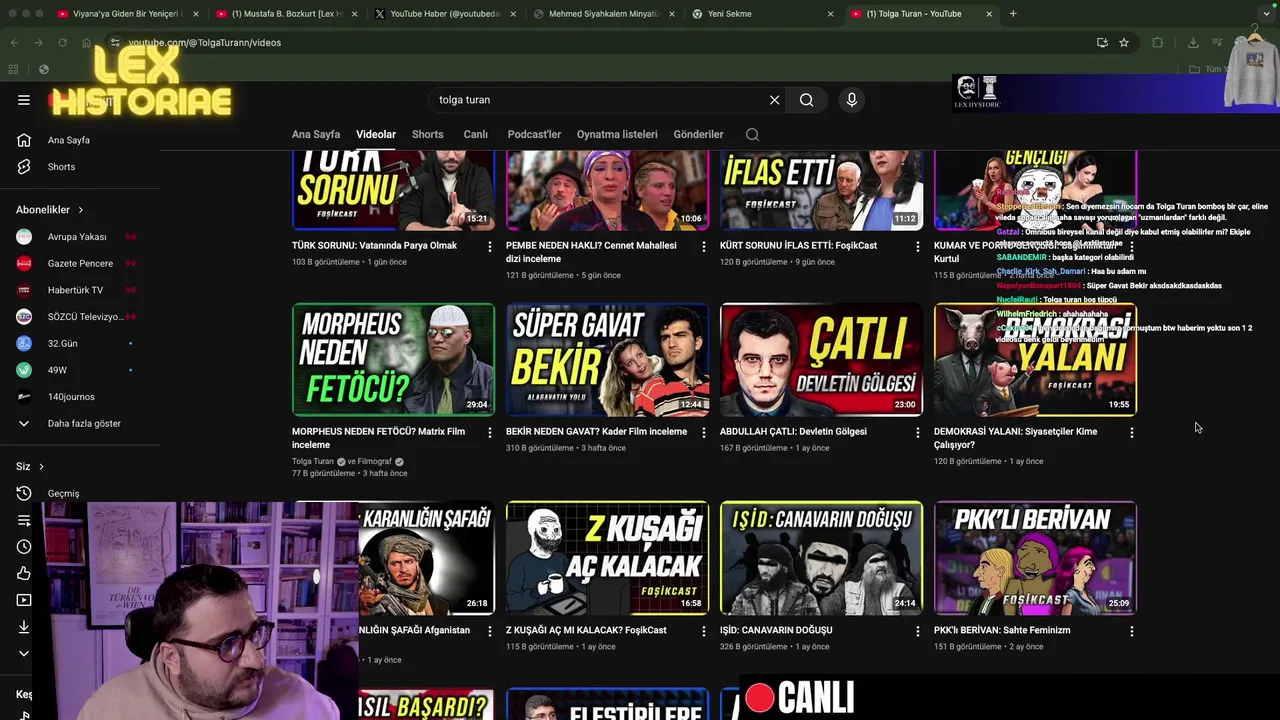Open the Oynatma listeleri channel tab
This screenshot has height=720, width=1280.
click(x=617, y=134)
